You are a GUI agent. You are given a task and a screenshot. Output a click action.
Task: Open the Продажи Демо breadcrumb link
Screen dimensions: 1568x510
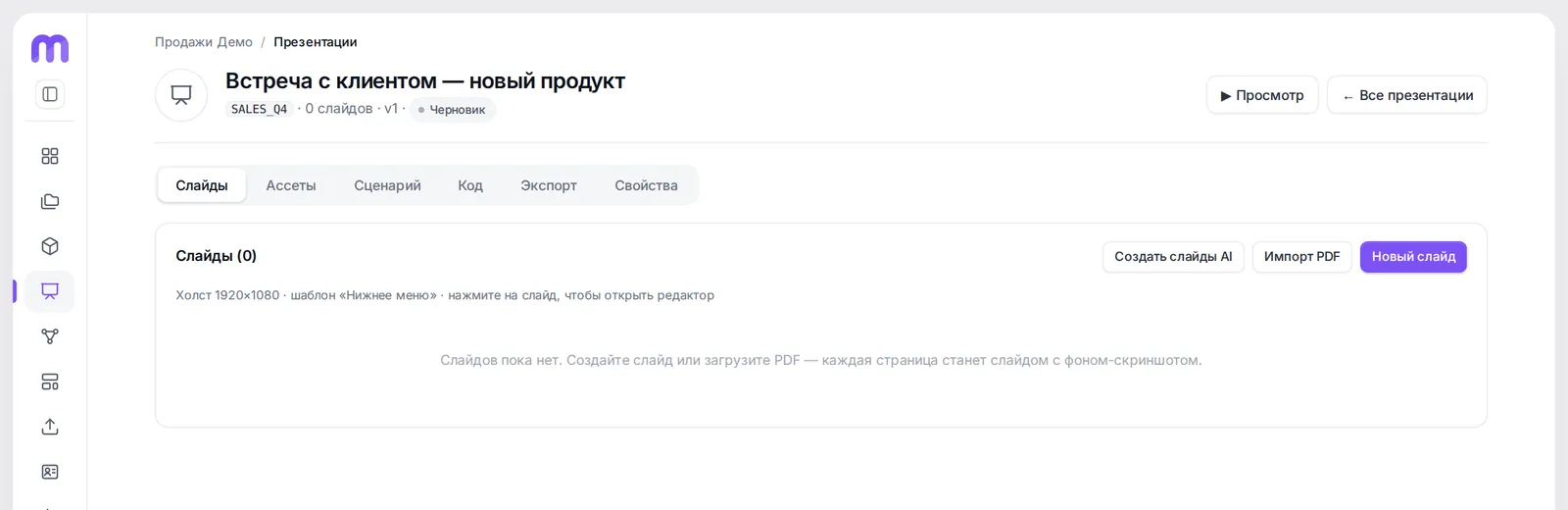tap(204, 42)
